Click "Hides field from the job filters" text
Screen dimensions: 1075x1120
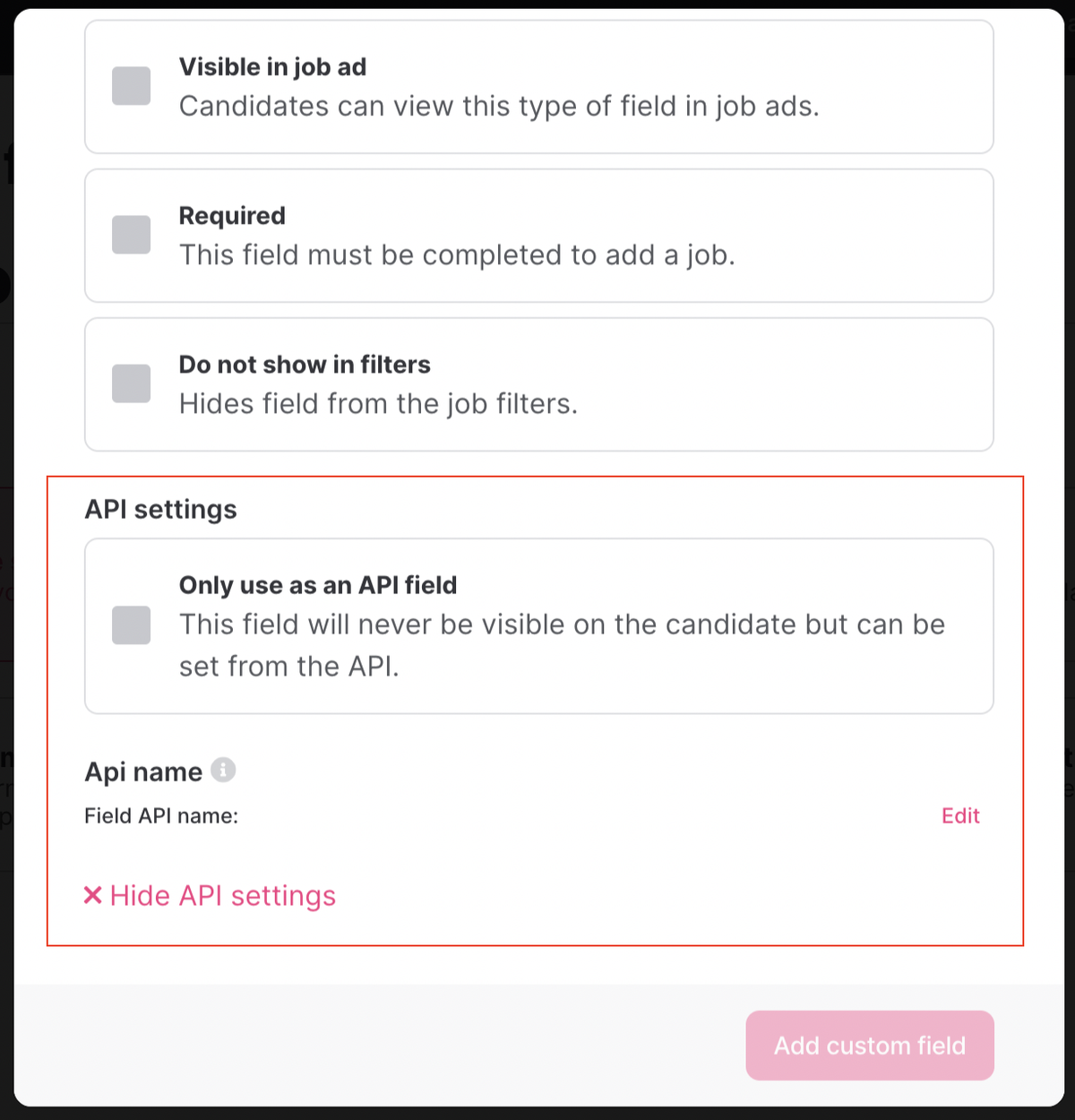[x=378, y=403]
